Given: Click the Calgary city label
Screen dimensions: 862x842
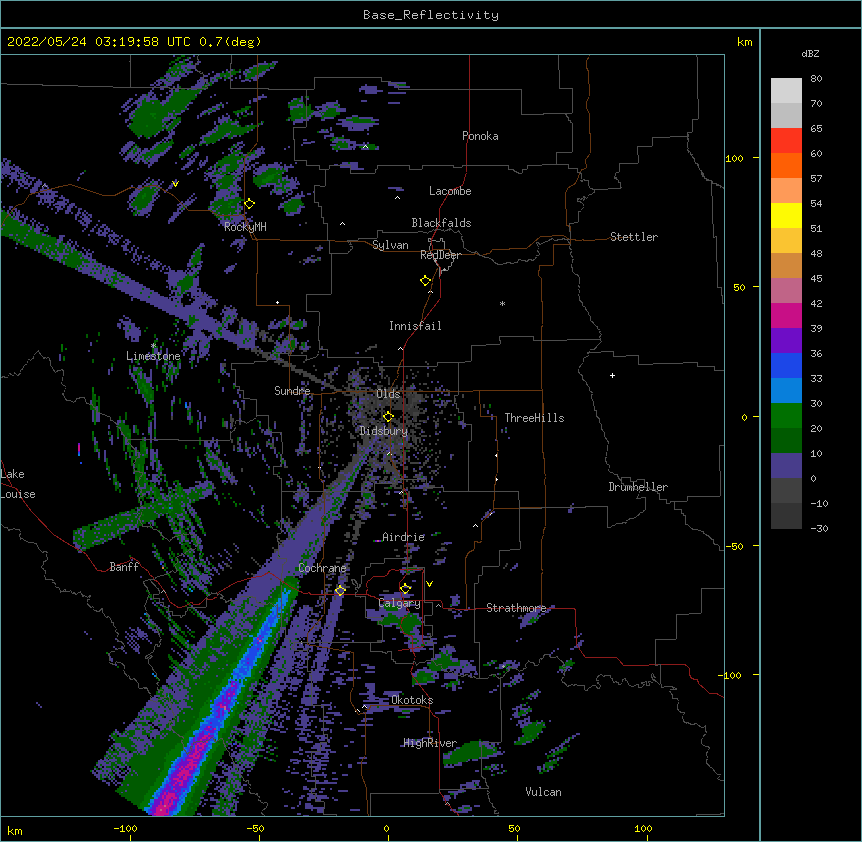Looking at the screenshot, I should coord(399,603).
